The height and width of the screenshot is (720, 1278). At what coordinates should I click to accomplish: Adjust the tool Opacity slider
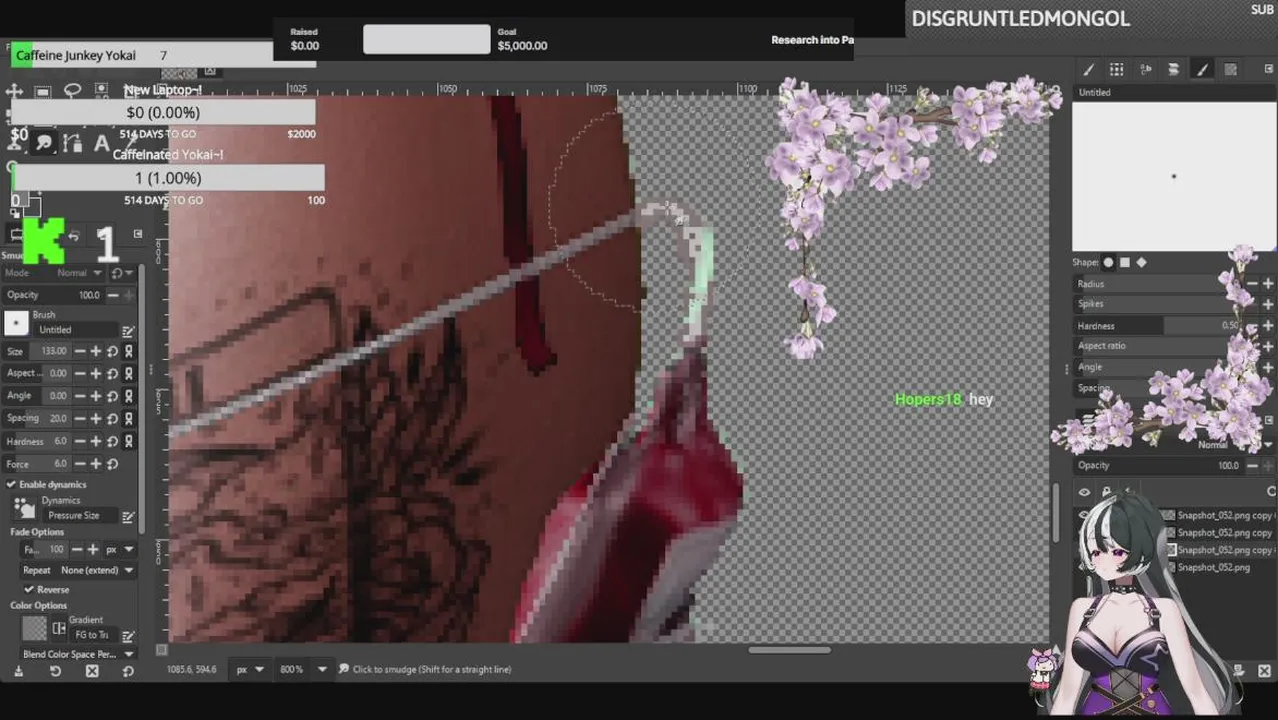pos(54,295)
